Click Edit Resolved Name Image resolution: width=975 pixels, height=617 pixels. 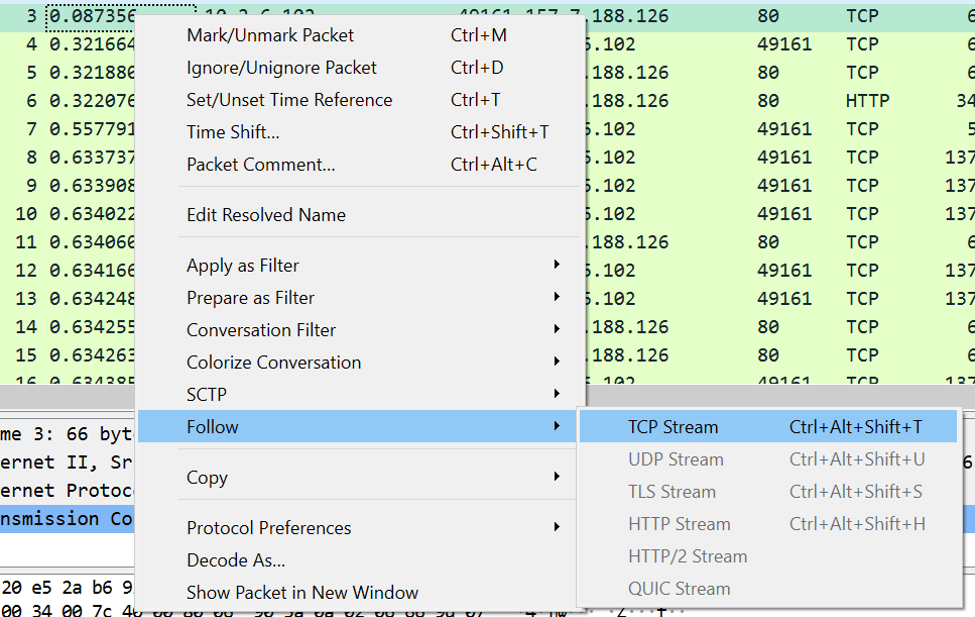point(266,215)
